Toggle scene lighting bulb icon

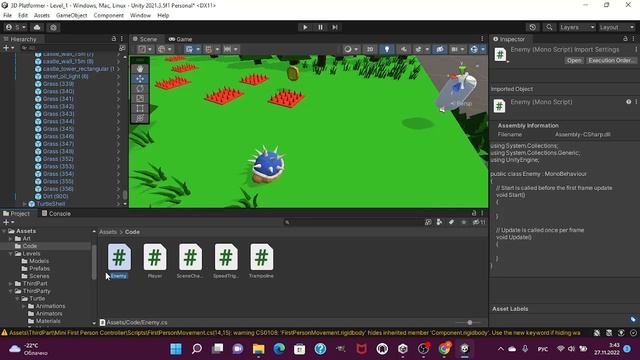click(387, 49)
